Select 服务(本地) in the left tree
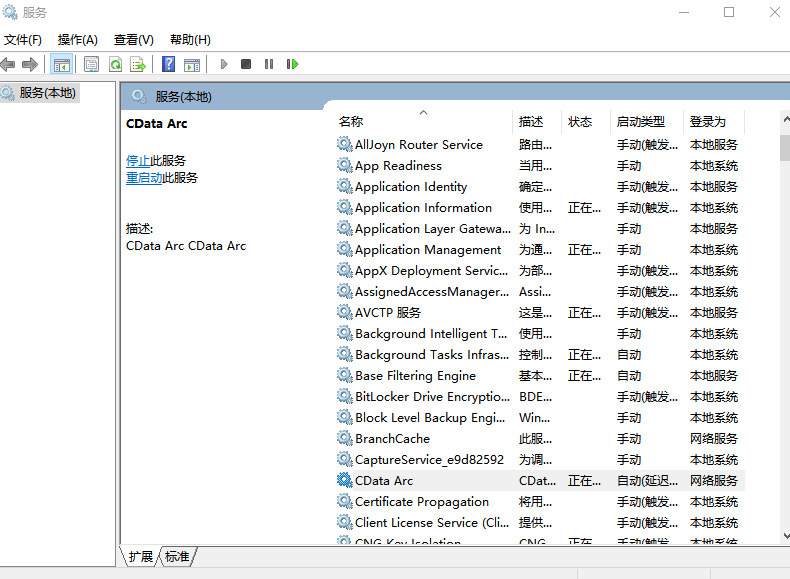The width and height of the screenshot is (790, 579). tap(47, 93)
